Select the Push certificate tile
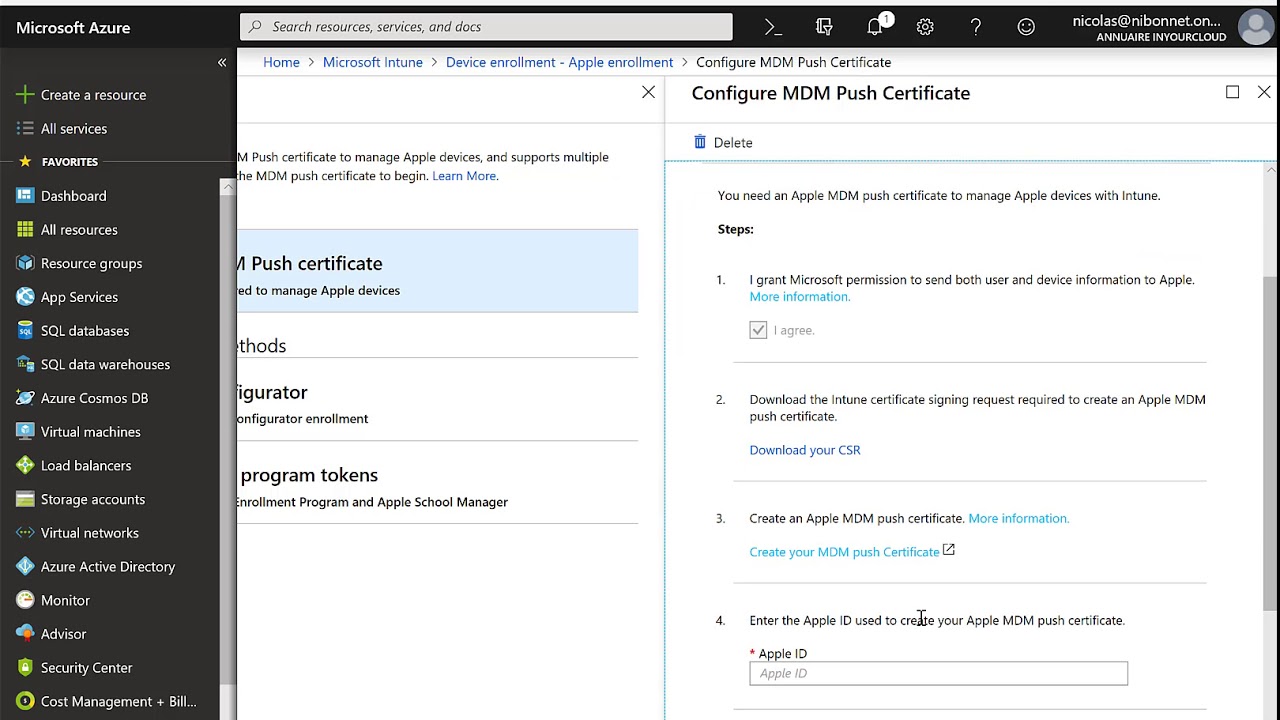Screen dimensions: 1280x720 click(438, 271)
